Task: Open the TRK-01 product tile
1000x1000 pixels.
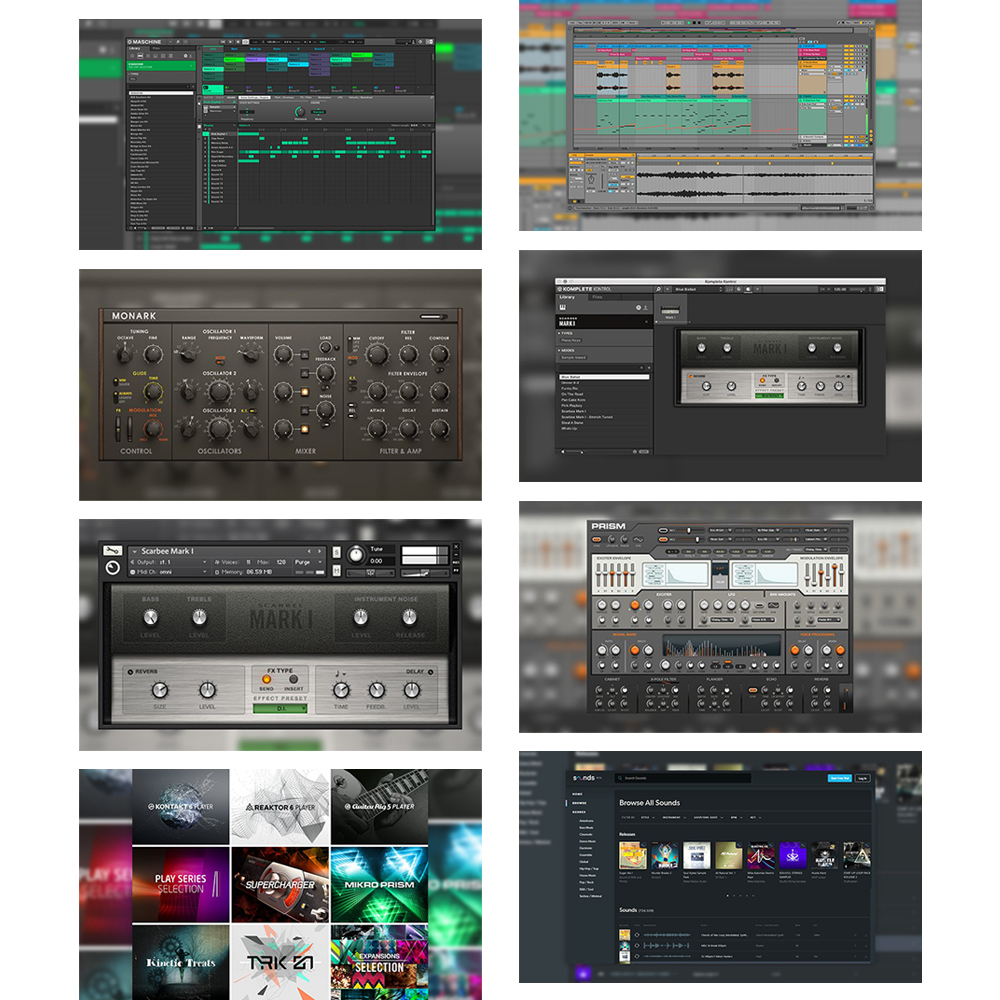Action: (281, 962)
